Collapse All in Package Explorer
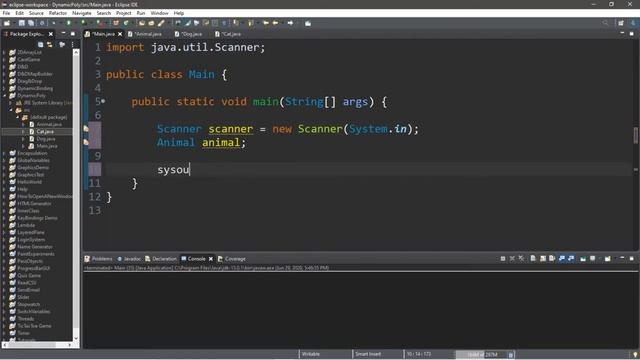The width and height of the screenshot is (640, 360). pyautogui.click(x=40, y=44)
